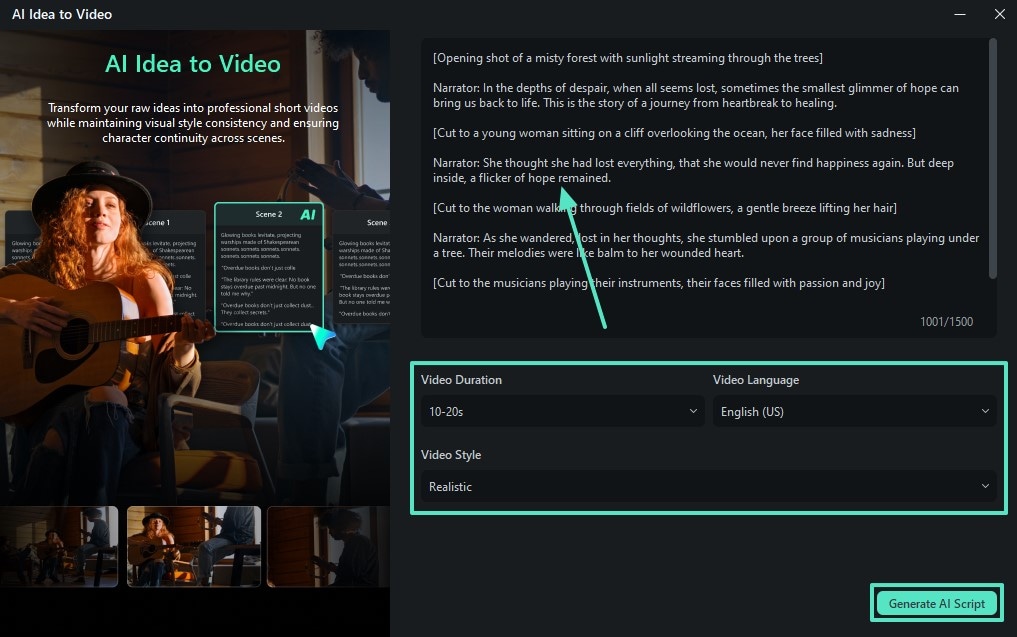Click the 'Video Language' label

pyautogui.click(x=756, y=380)
